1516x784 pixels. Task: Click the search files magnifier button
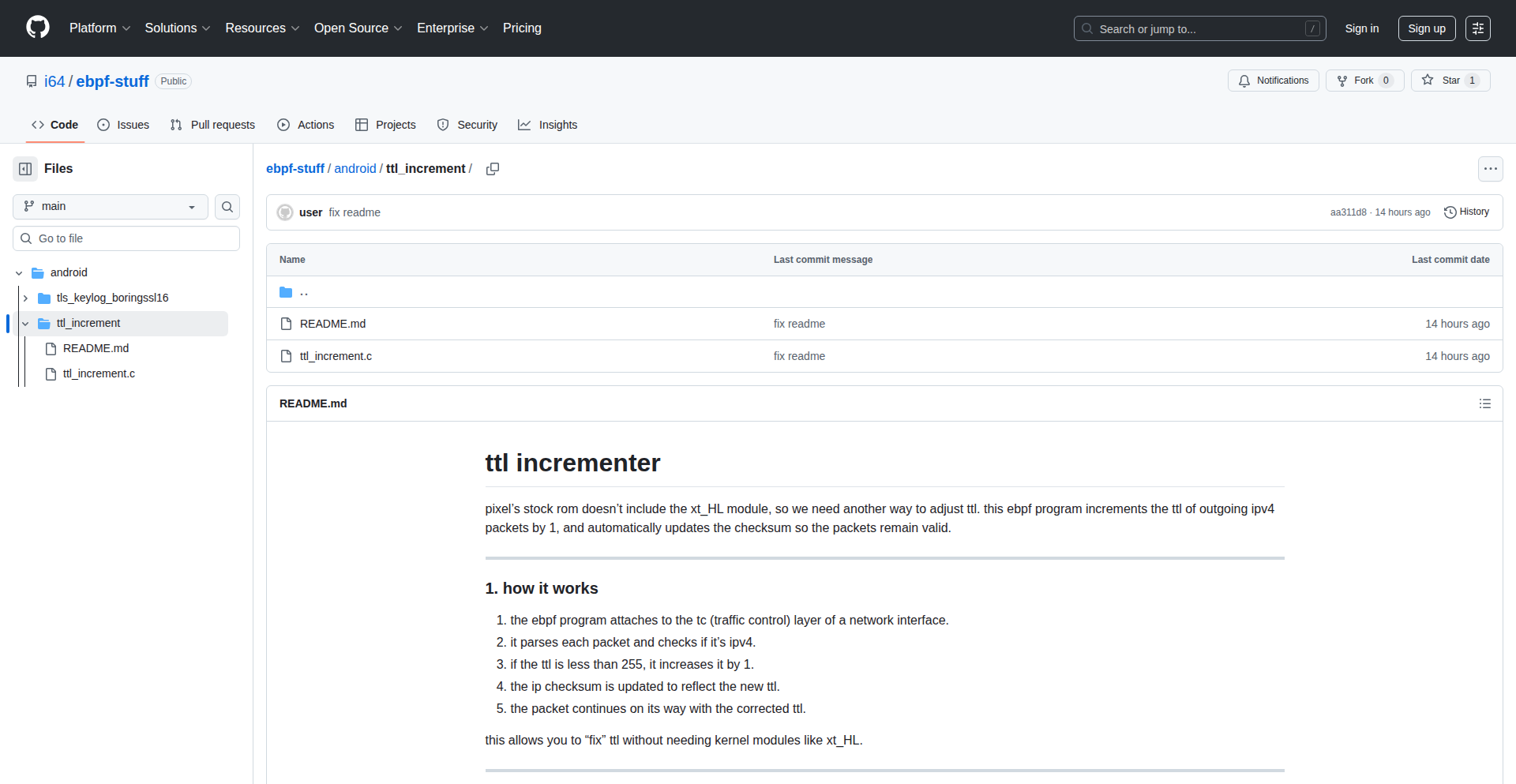(227, 207)
